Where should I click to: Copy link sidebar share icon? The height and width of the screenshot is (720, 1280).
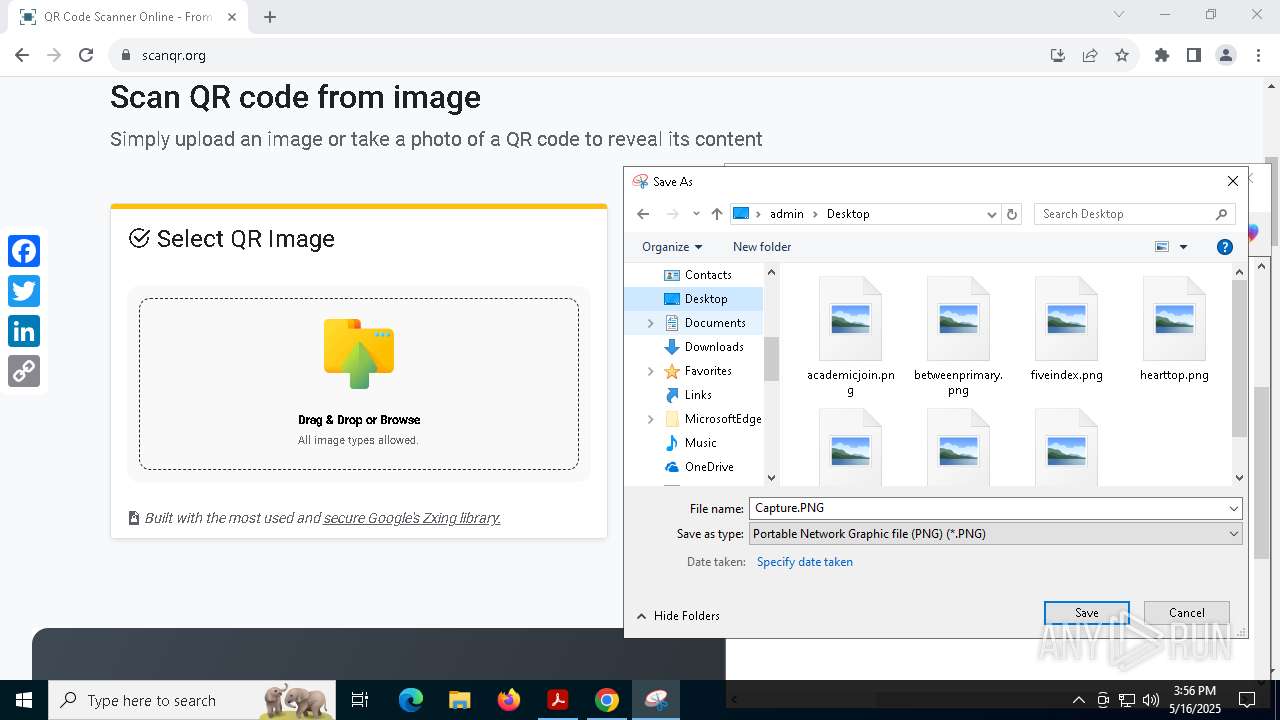coord(24,371)
